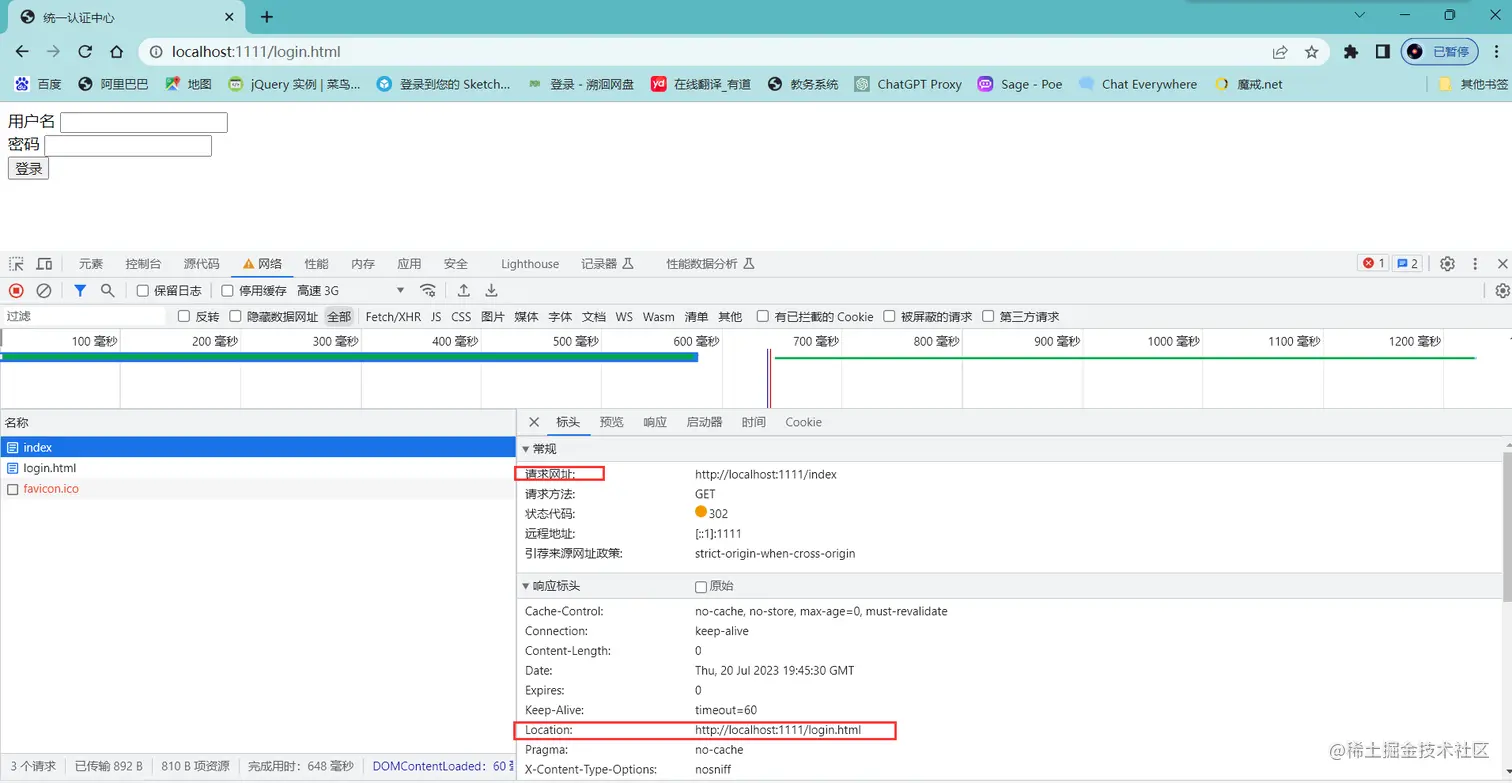The image size is (1512, 783).
Task: Open DevTools more options three-dot menu
Action: coord(1475,264)
